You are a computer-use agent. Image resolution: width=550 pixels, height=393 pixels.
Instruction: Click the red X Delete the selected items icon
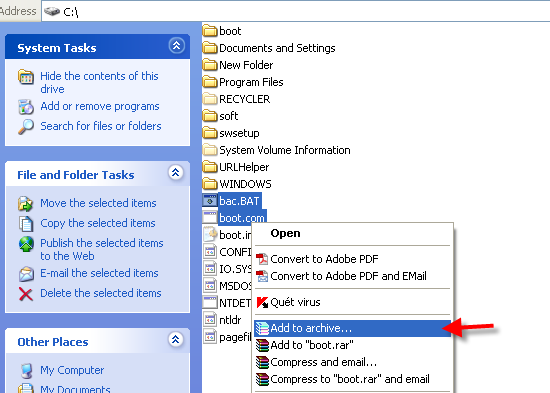[26, 294]
